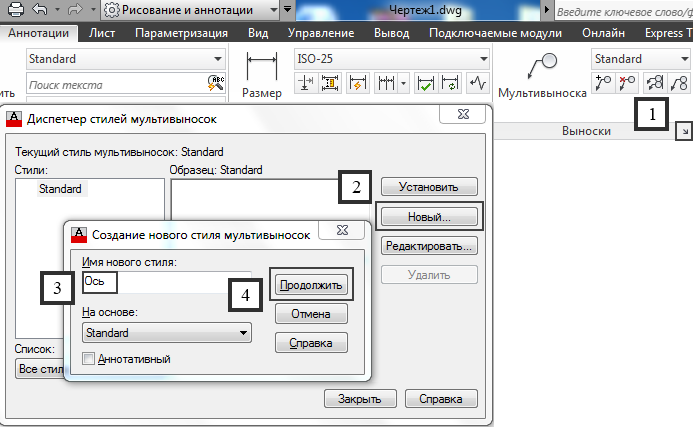Enable the Аннотативный checkbox
The height and width of the screenshot is (428, 694).
(x=89, y=359)
